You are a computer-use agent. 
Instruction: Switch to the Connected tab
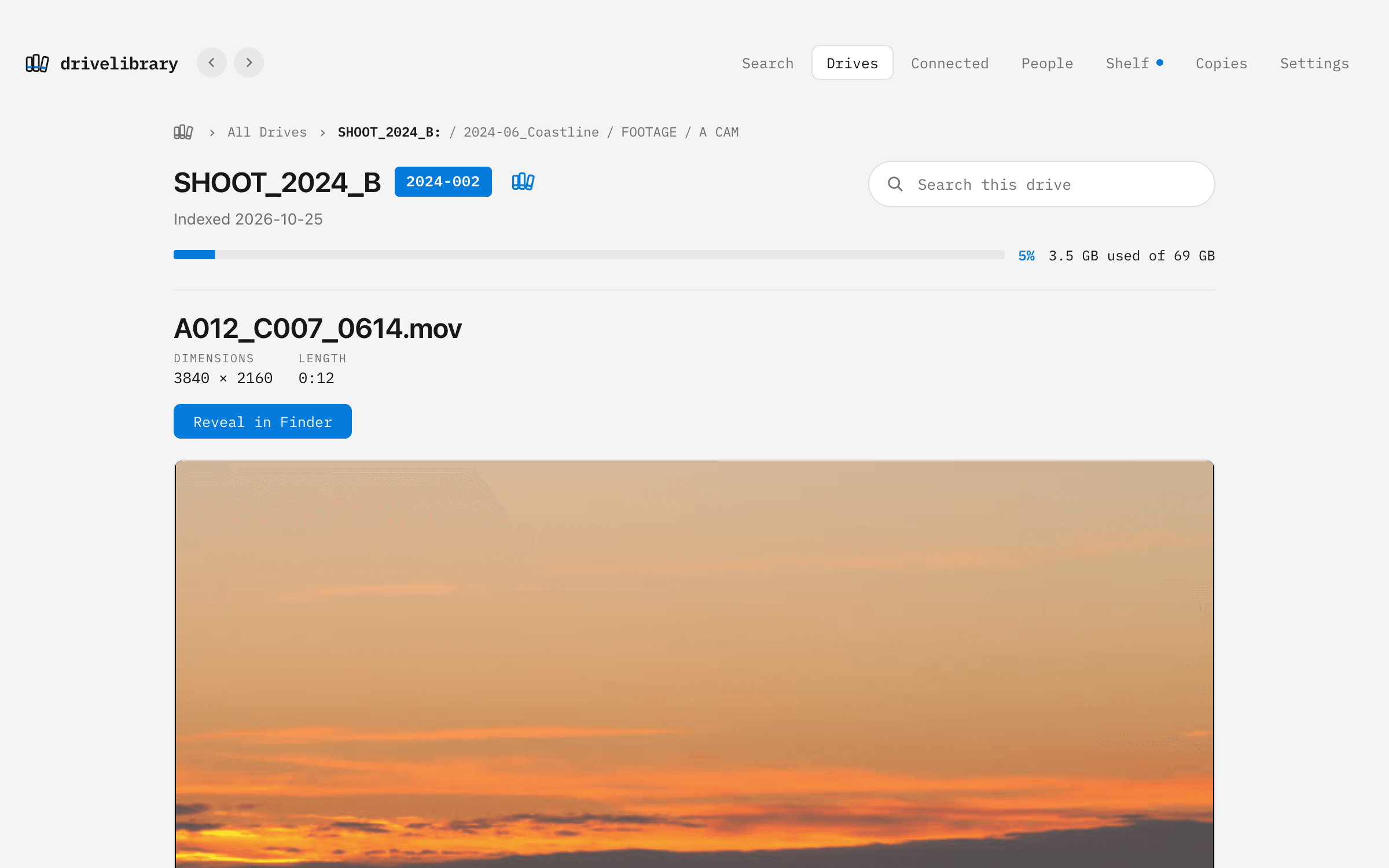coord(950,63)
